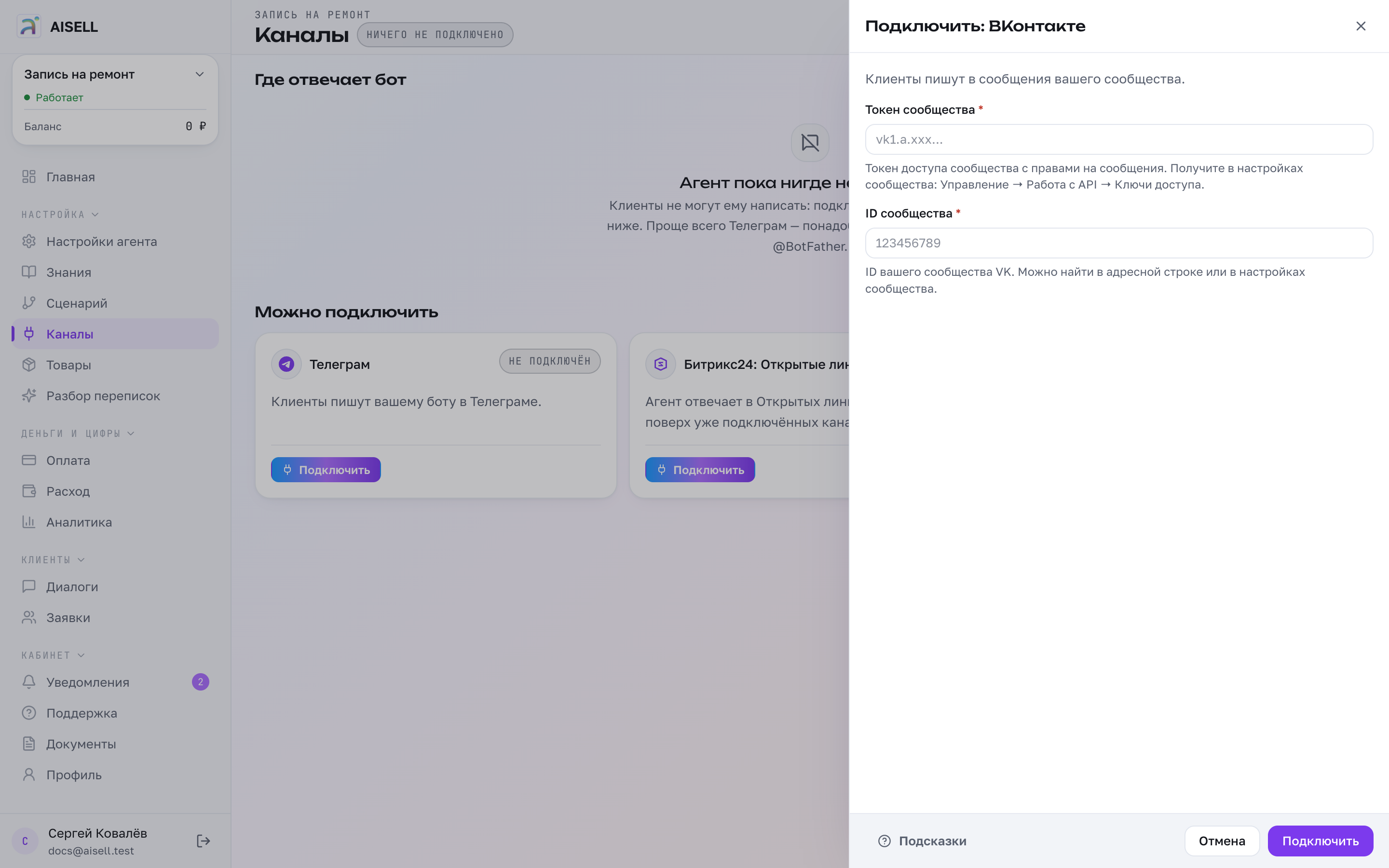
Task: Click the Отмена button
Action: [1222, 841]
